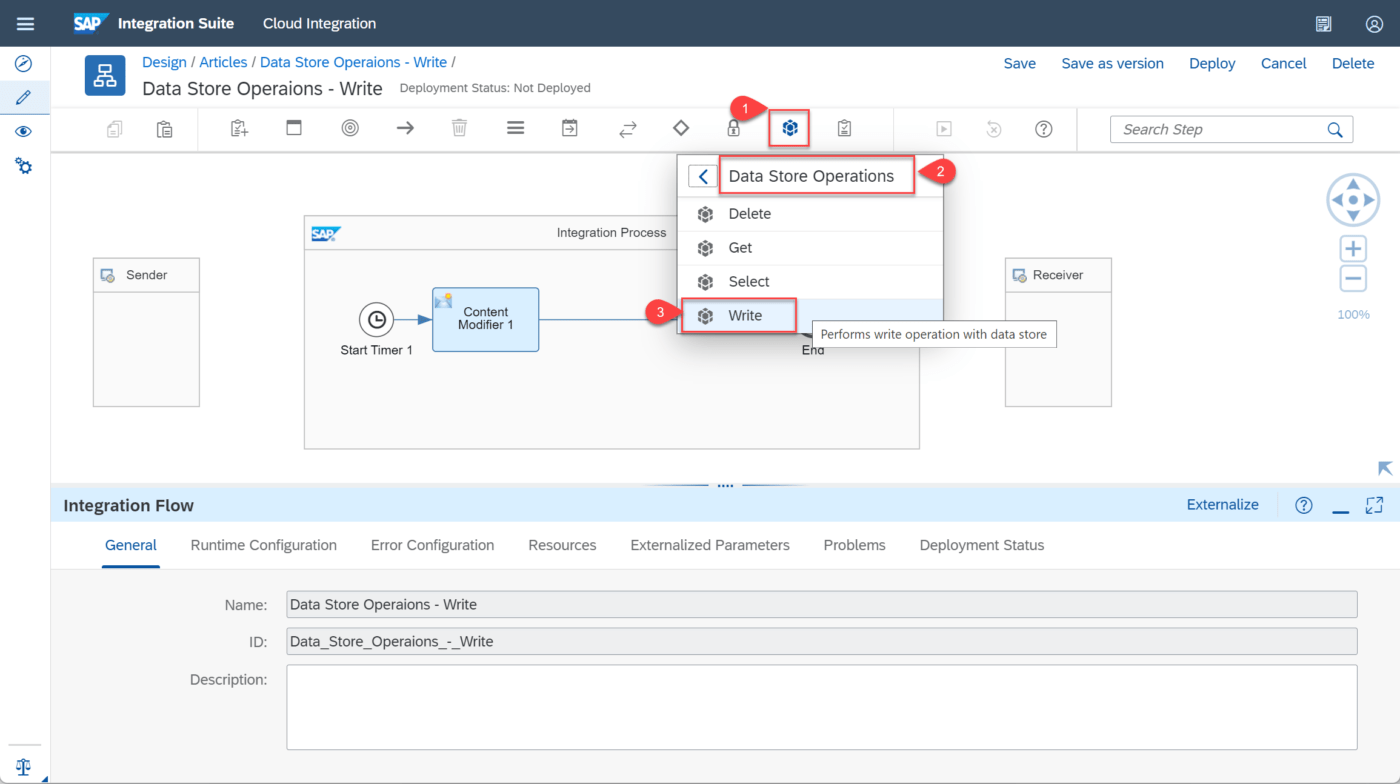Switch to the Runtime Configuration tab
This screenshot has width=1400, height=784.
(264, 545)
